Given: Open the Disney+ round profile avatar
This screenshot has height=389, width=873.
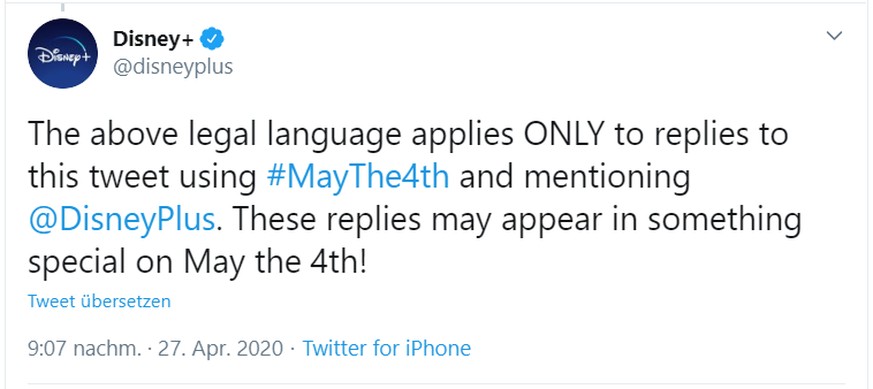Looking at the screenshot, I should pos(62,53).
